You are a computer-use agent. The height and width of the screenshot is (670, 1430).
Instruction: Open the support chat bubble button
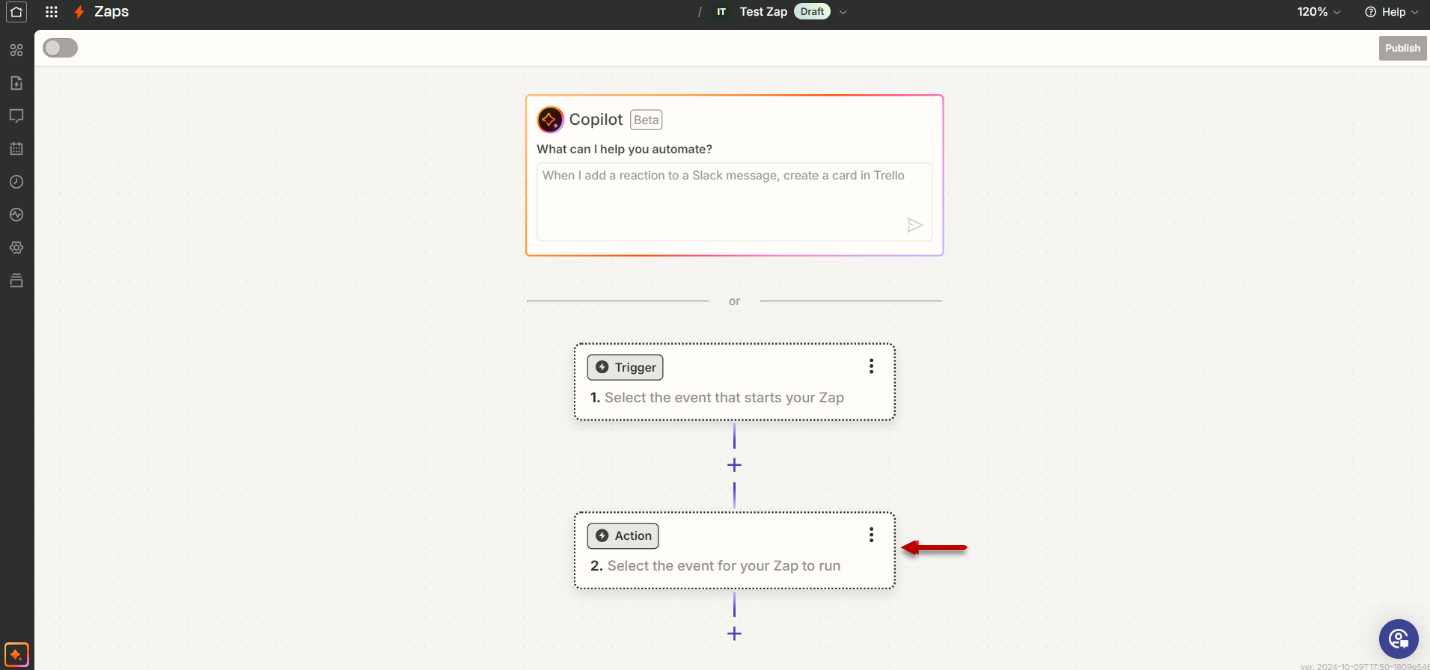click(x=1398, y=639)
